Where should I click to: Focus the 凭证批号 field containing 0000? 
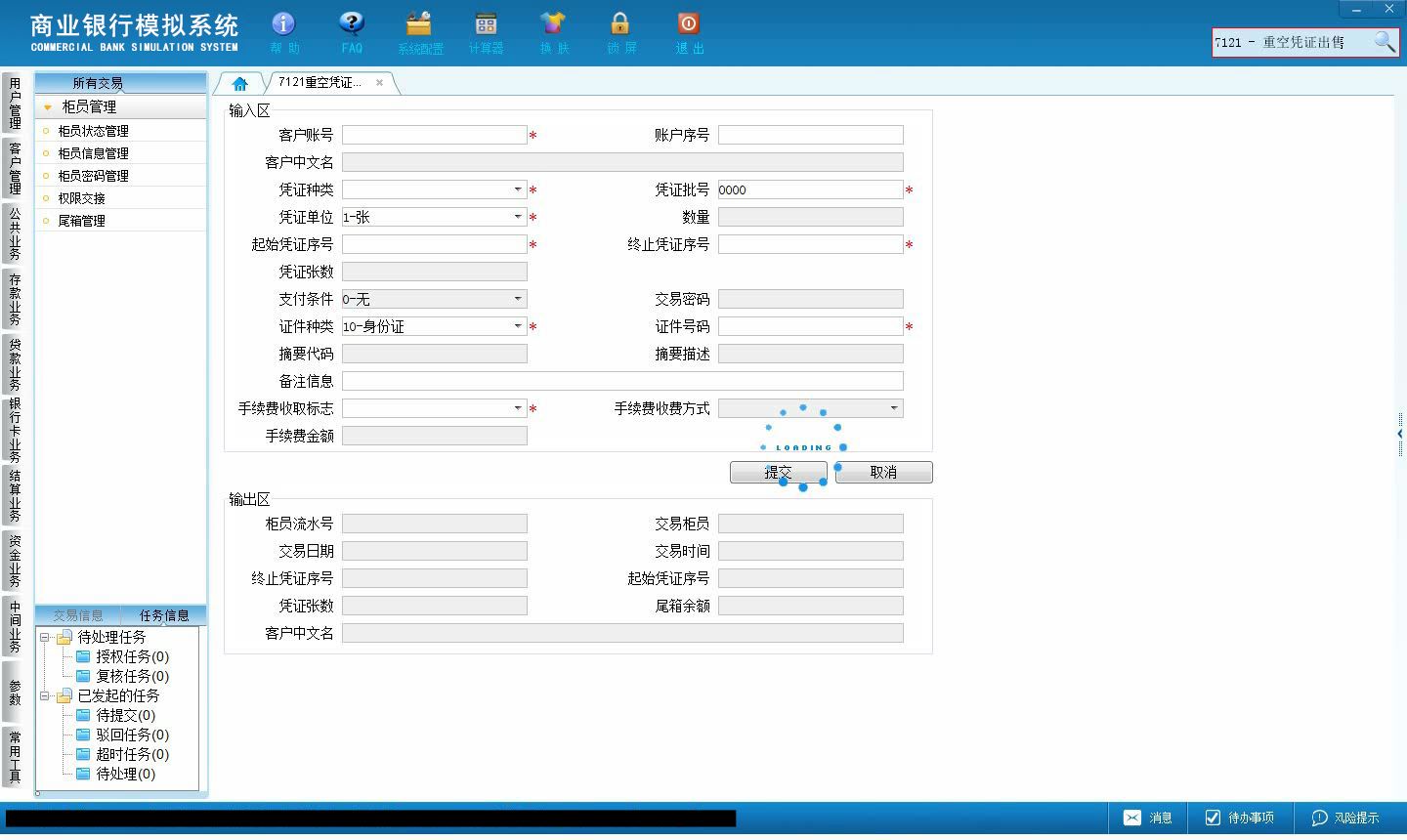click(811, 189)
